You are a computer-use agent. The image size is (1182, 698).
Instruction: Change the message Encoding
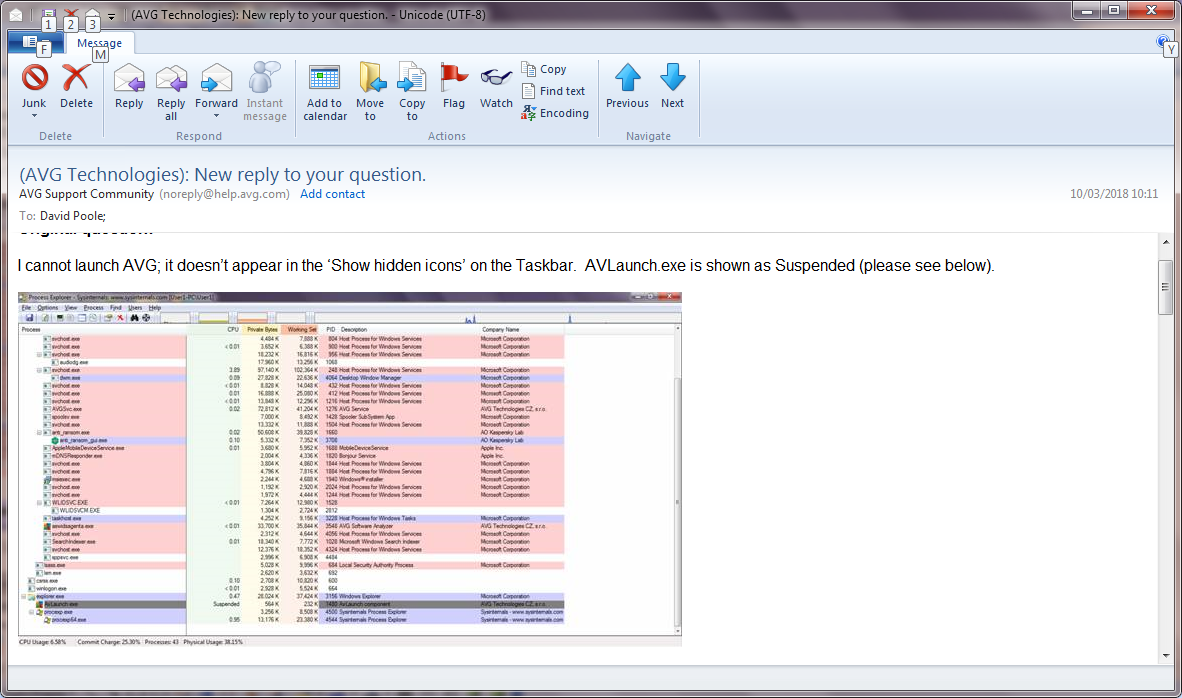coord(555,113)
